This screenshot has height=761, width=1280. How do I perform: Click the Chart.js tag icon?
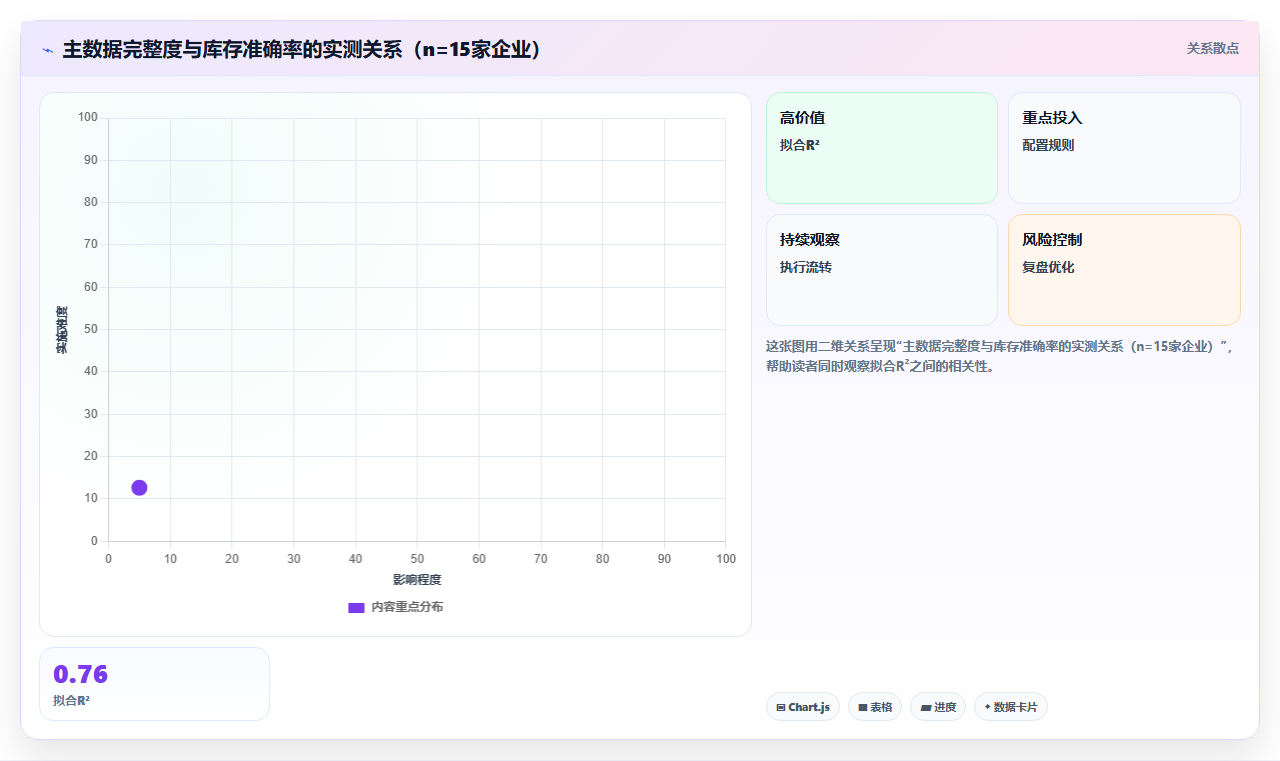pyautogui.click(x=781, y=708)
